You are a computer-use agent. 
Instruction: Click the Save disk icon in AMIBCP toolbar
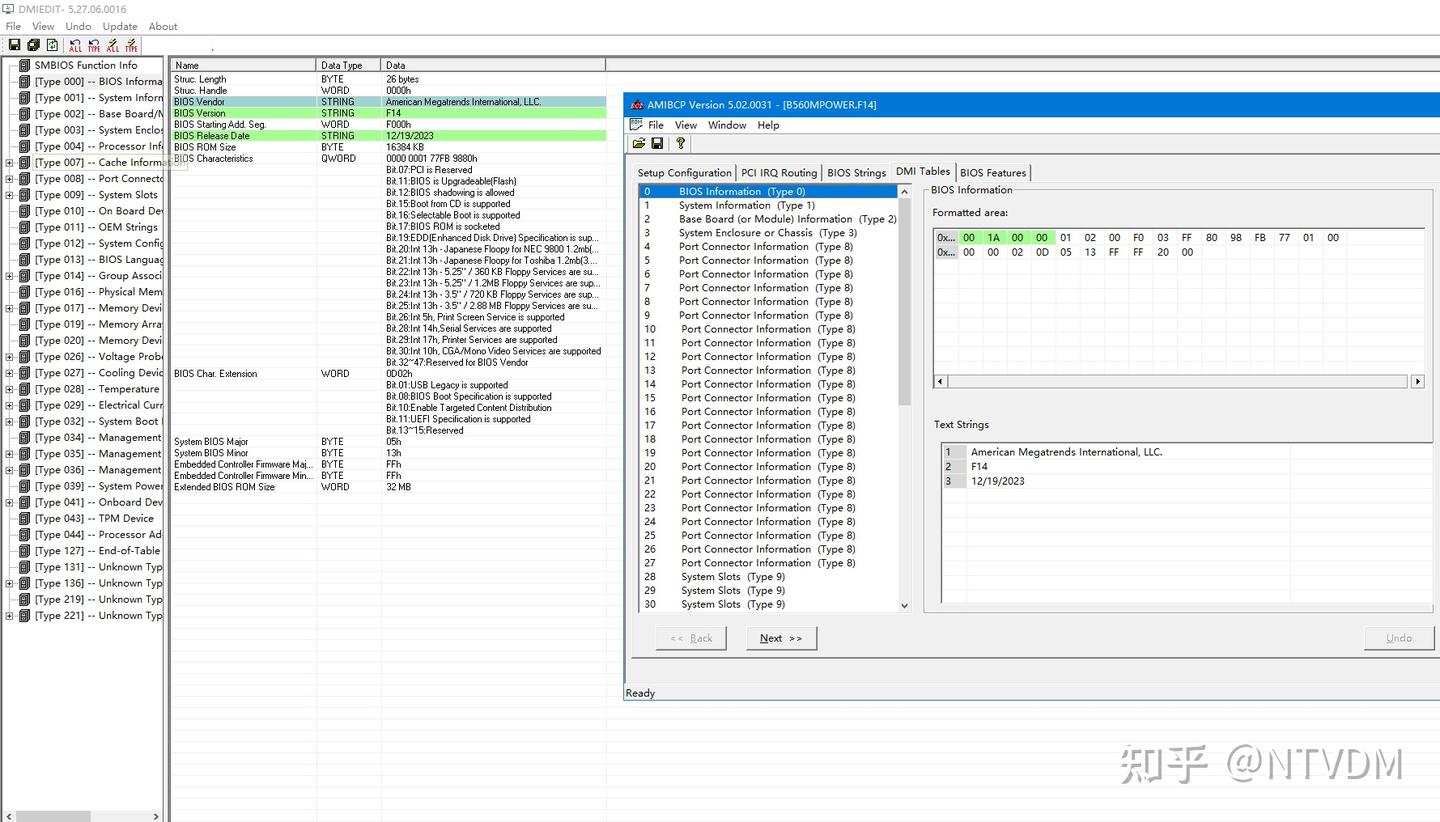point(657,143)
